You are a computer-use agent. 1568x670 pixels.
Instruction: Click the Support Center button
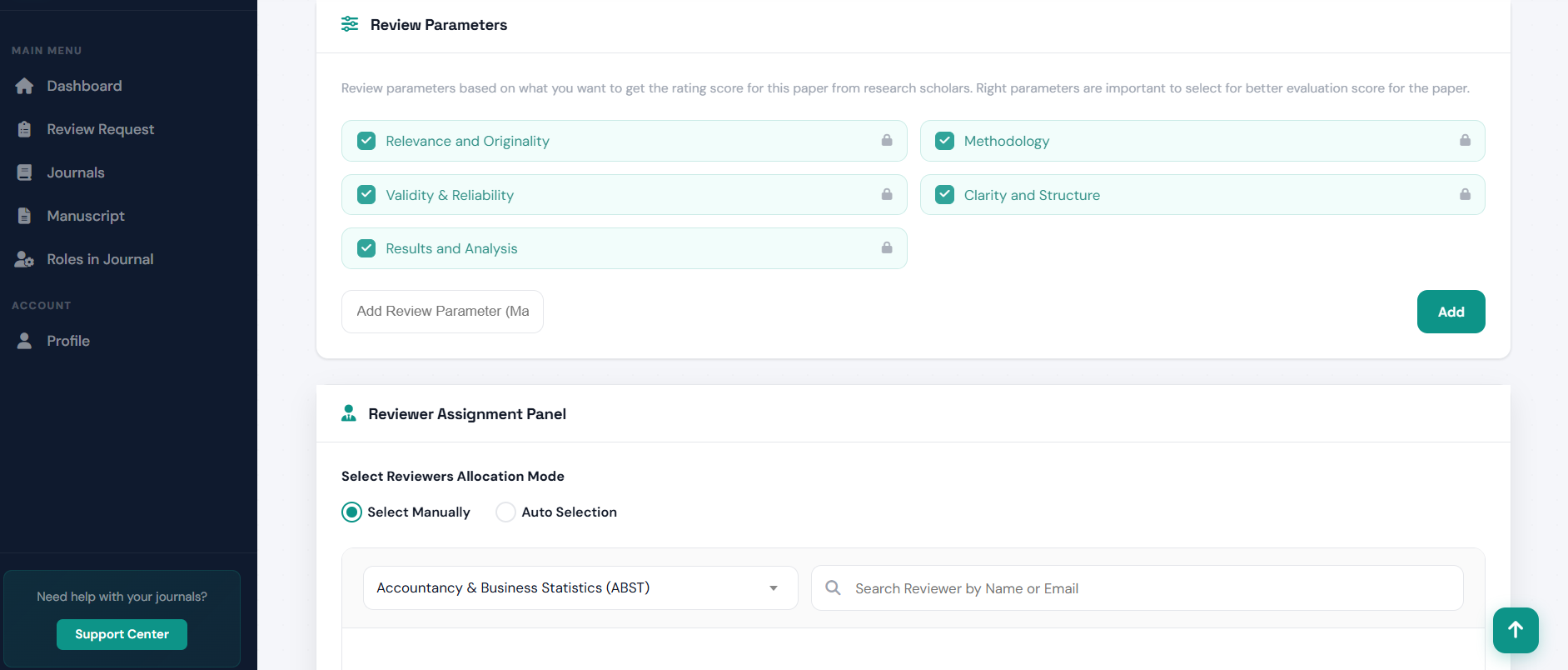click(122, 634)
